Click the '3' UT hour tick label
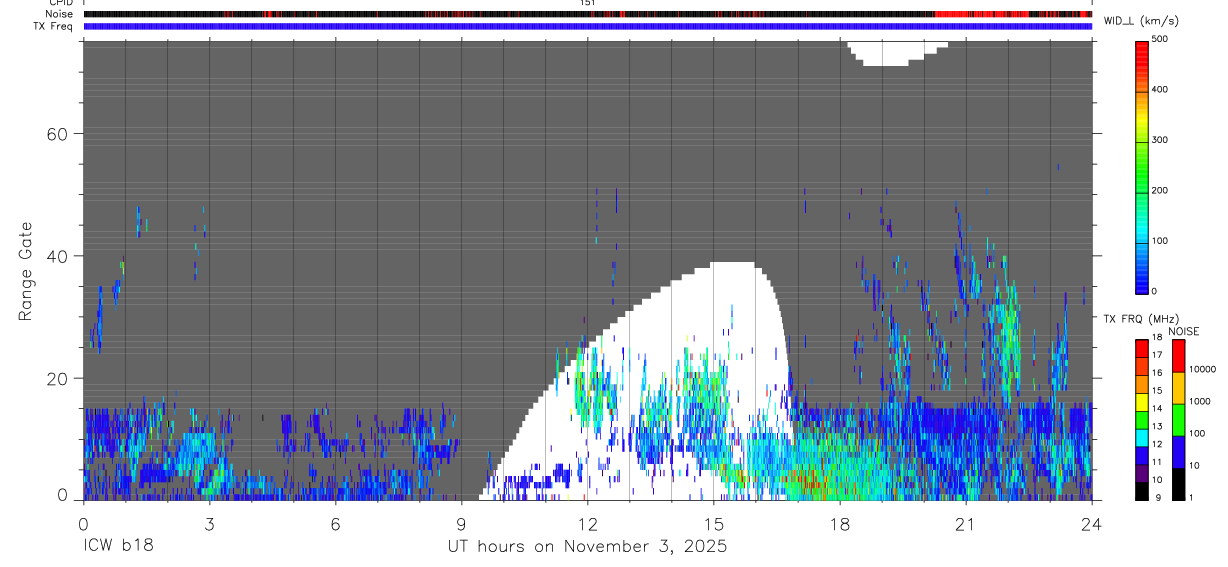The image size is (1228, 567). coord(209,523)
